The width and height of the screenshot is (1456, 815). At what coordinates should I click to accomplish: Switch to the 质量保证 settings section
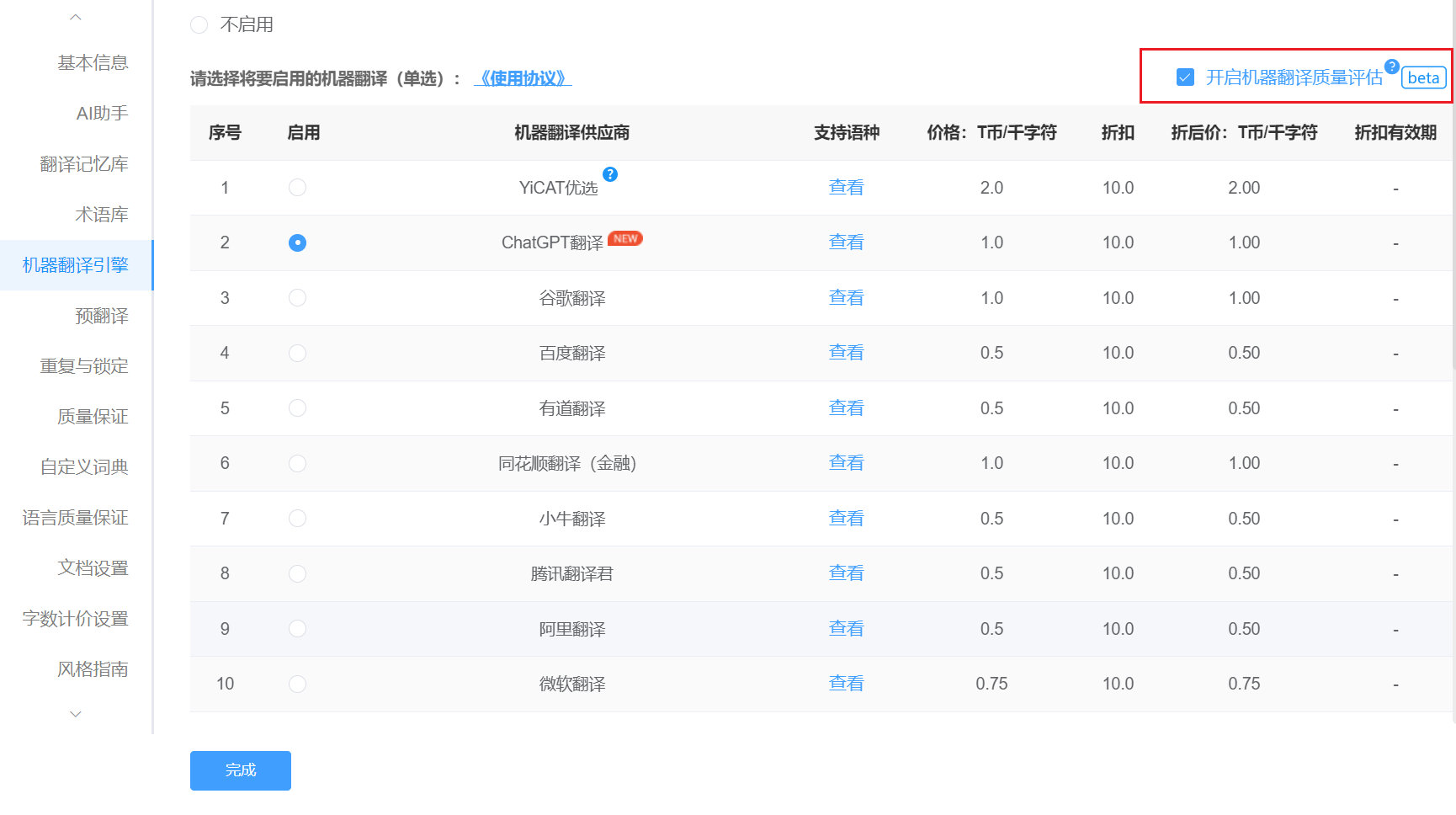pos(93,417)
